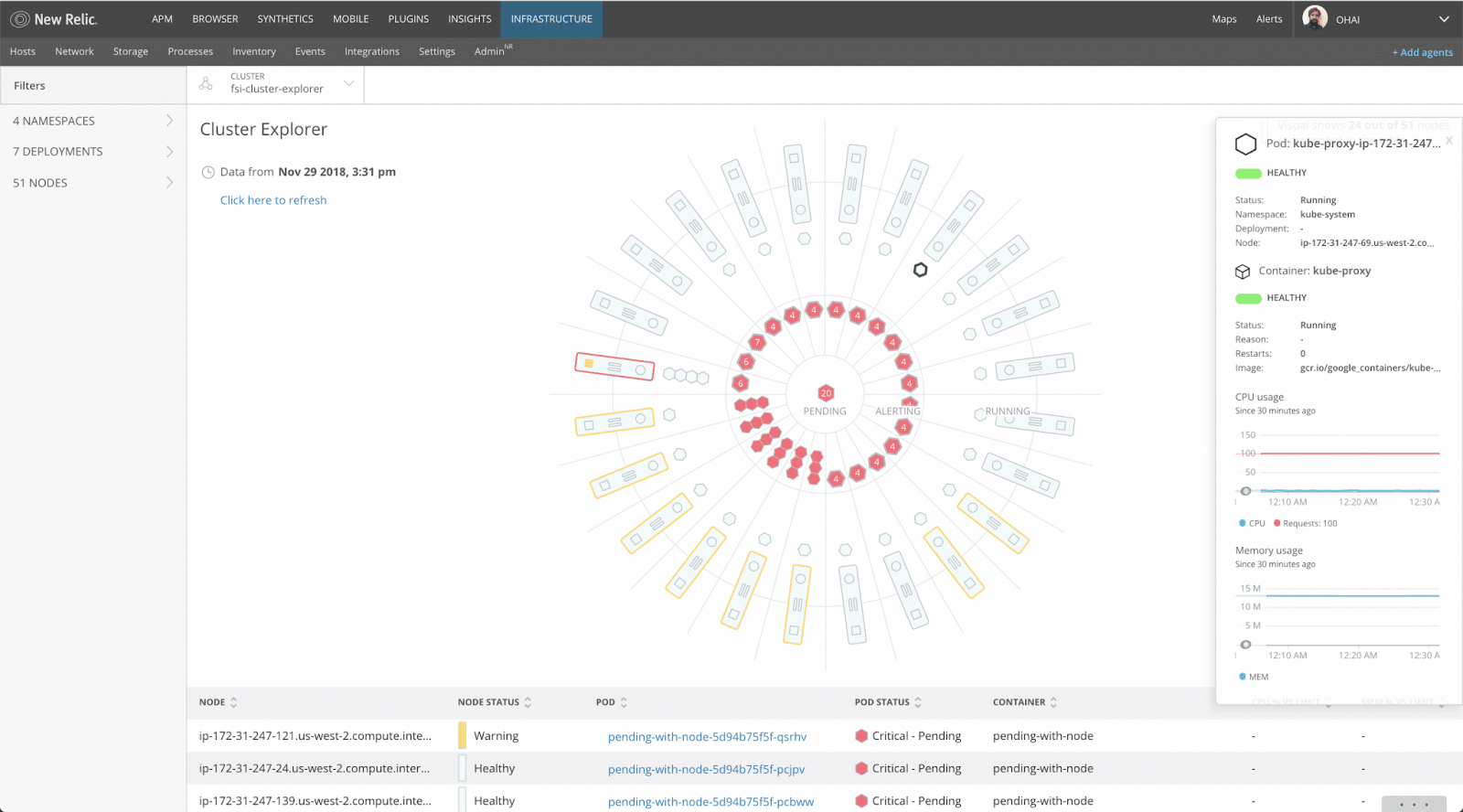The width and height of the screenshot is (1463, 812).
Task: Toggle the MEM legend in Memory usage chart
Action: pos(1254,677)
